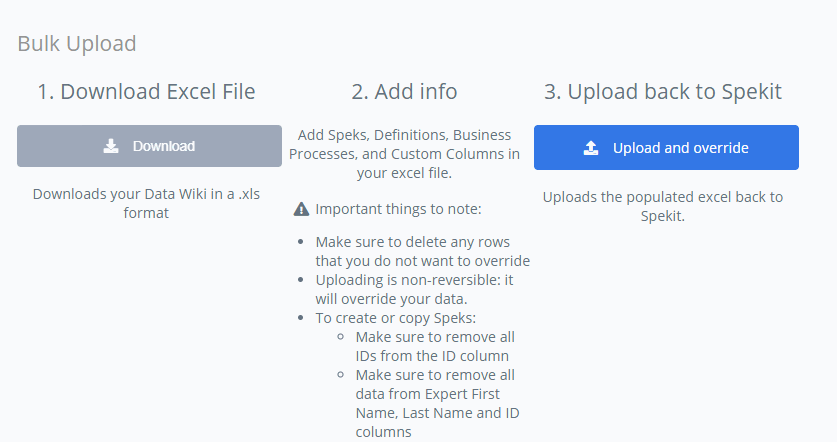Select the '3. Upload back to Spekit' heading
This screenshot has width=837, height=442.
coord(662,92)
